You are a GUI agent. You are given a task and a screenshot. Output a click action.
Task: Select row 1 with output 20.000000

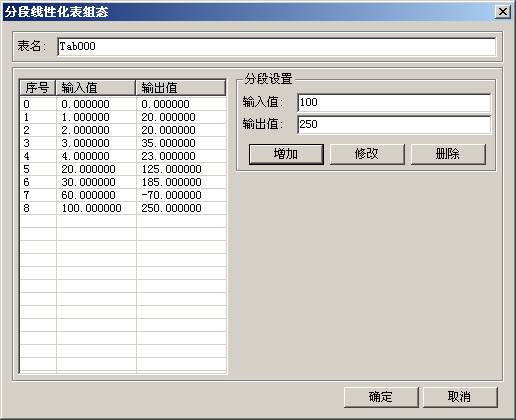tap(123, 117)
